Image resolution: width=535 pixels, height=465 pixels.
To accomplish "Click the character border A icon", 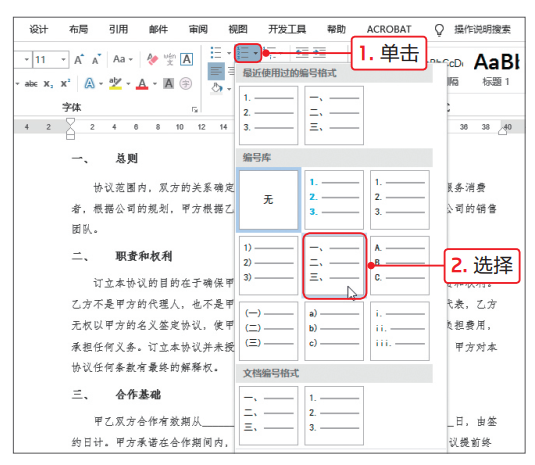I will tap(187, 59).
